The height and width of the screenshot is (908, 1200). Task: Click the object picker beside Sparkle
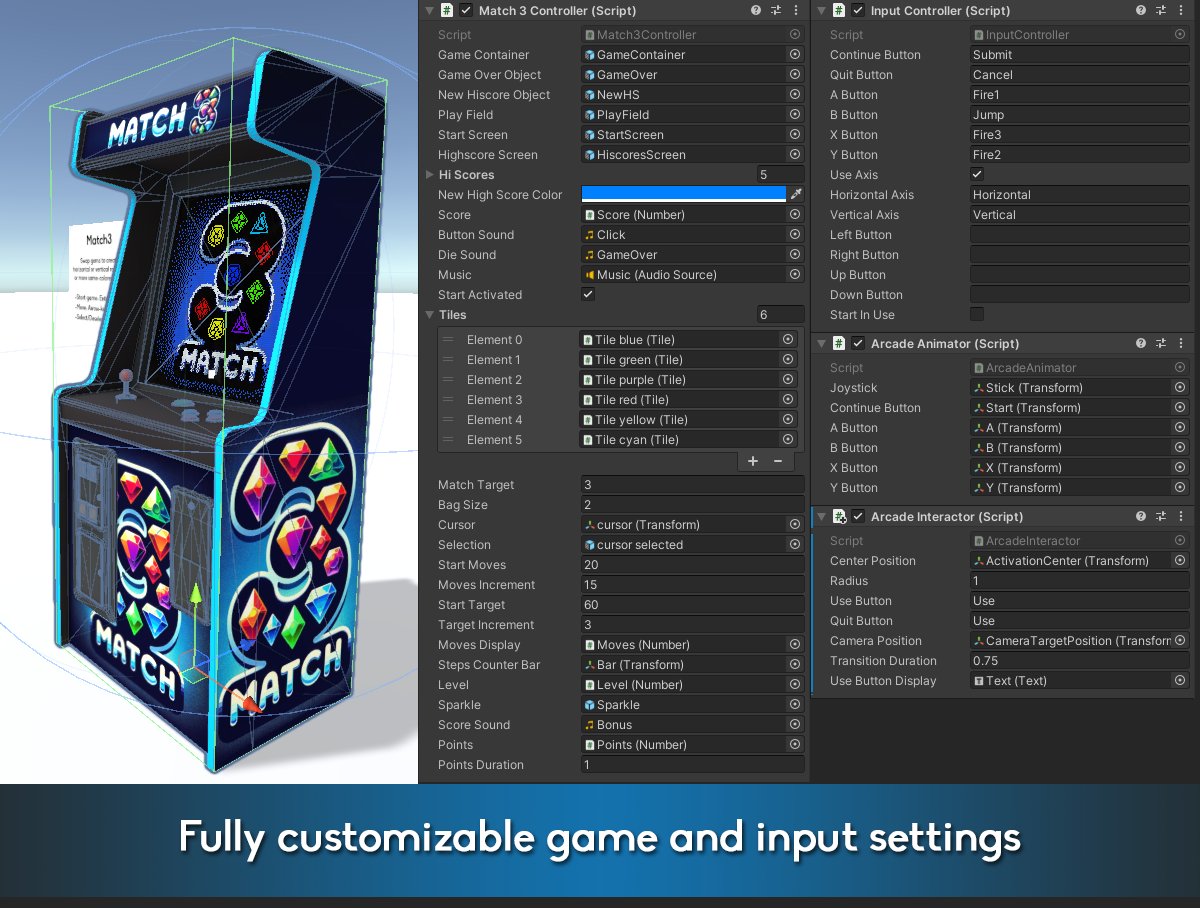pos(795,704)
